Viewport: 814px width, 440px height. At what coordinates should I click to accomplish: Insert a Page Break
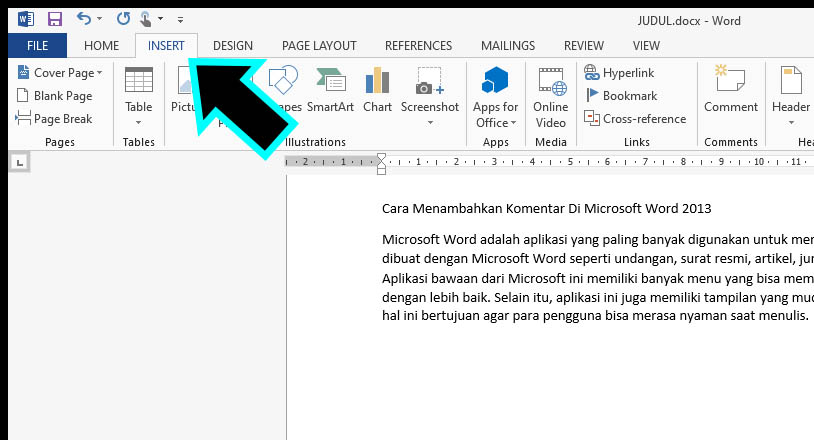click(x=54, y=118)
